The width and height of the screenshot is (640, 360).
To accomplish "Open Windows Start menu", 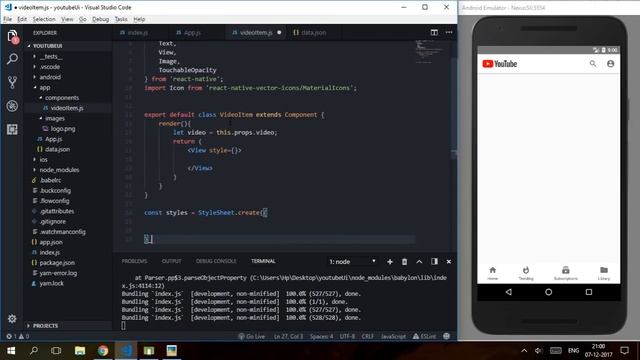I will coord(11,351).
